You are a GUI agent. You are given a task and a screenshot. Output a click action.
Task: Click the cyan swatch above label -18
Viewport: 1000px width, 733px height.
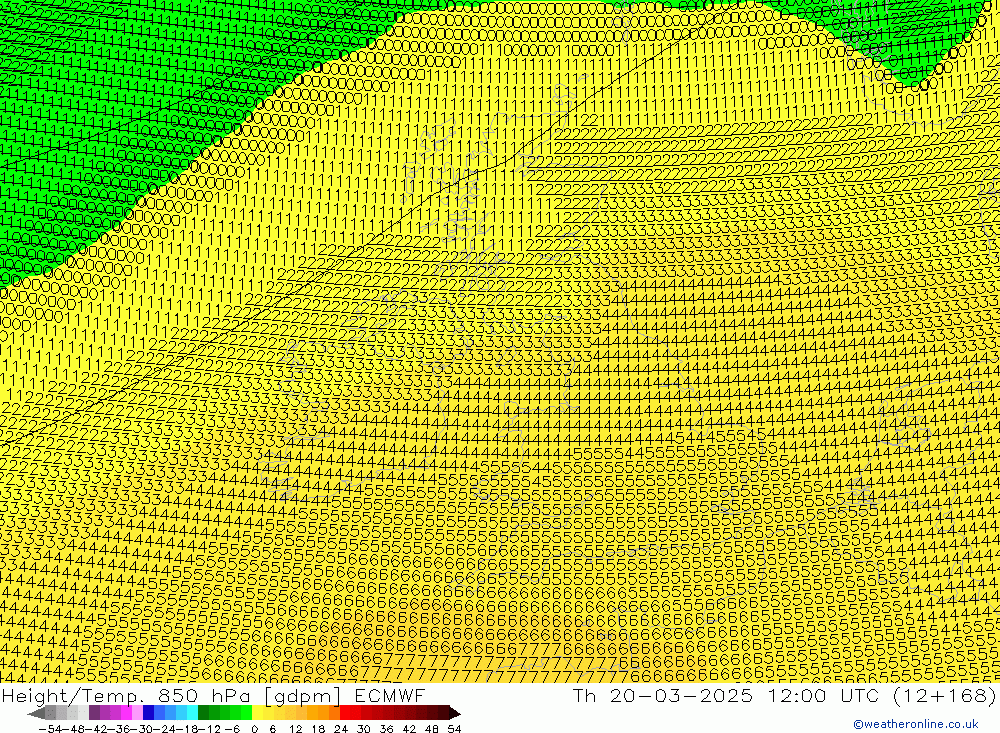pos(192,713)
